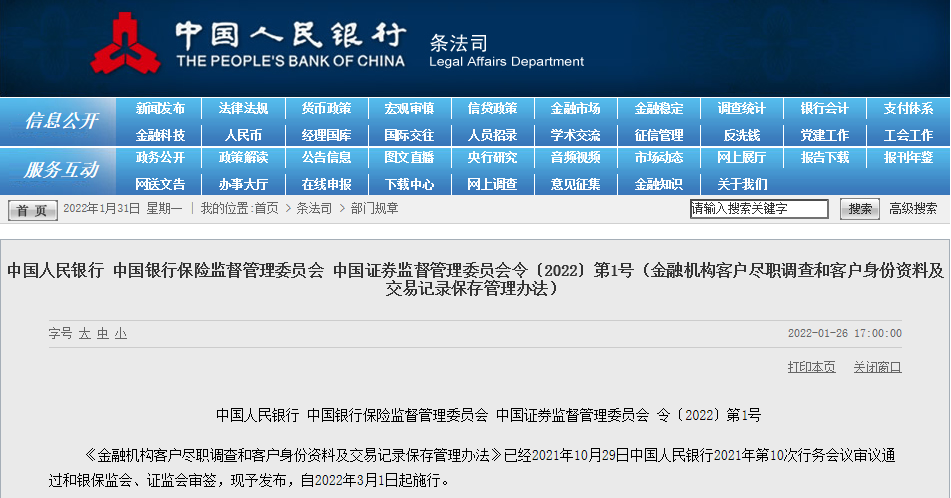Click the 条法司 department title

click(459, 42)
